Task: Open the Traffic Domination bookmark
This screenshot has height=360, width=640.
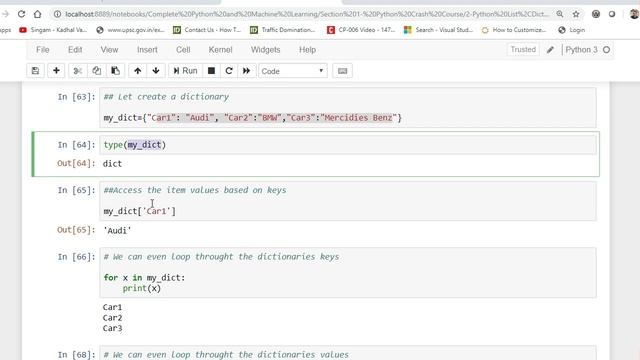Action: 282,30
